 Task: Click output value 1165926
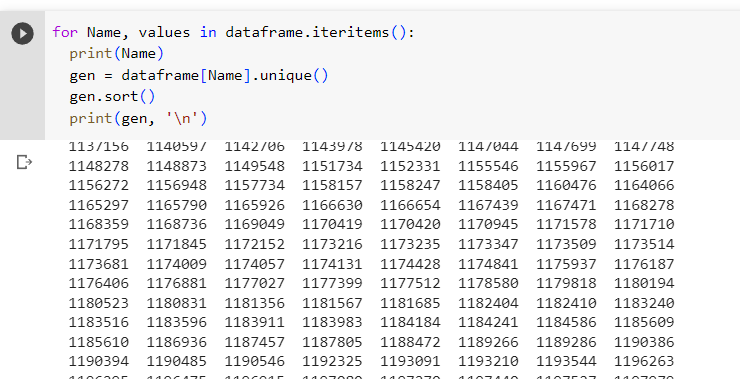coord(254,205)
